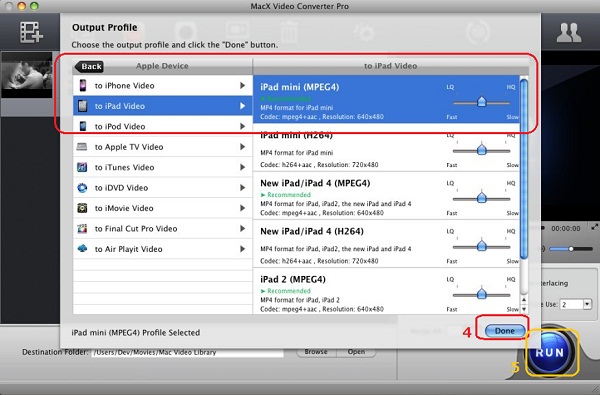The image size is (600, 395).
Task: Select the Final Cut Pro clapper icon
Action: [x=82, y=229]
